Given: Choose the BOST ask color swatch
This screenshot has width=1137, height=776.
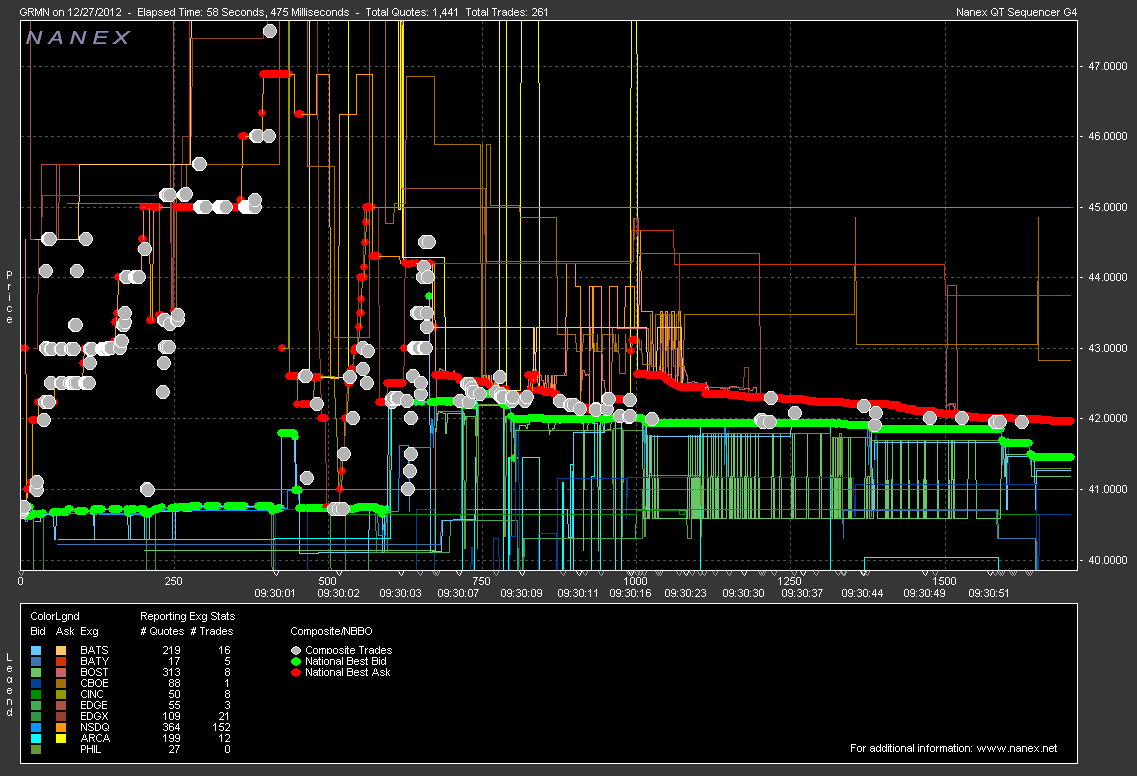Looking at the screenshot, I should pos(62,672).
